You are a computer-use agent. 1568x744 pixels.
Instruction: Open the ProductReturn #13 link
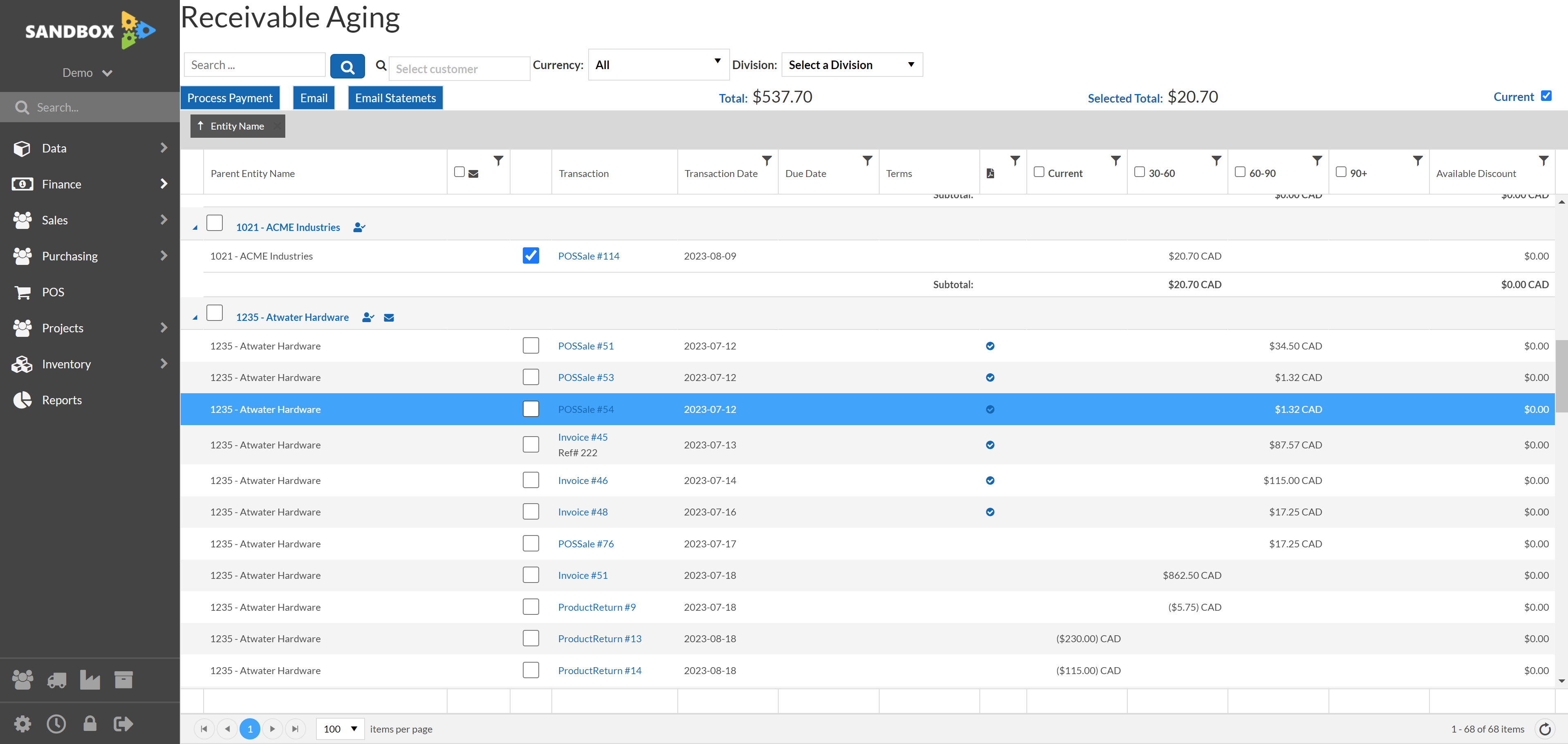click(x=600, y=639)
